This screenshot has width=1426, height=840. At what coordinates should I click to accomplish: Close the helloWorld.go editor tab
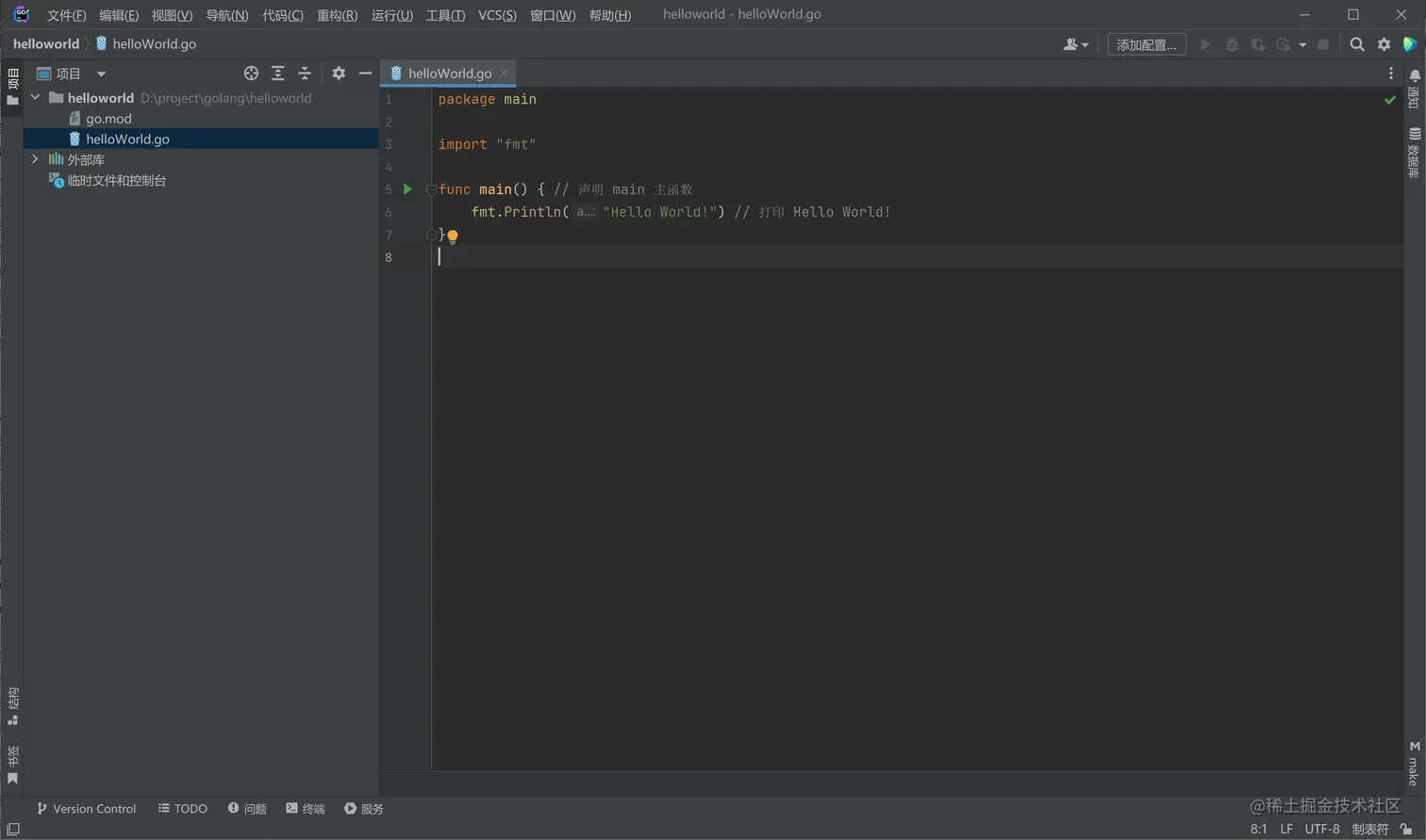pos(505,73)
